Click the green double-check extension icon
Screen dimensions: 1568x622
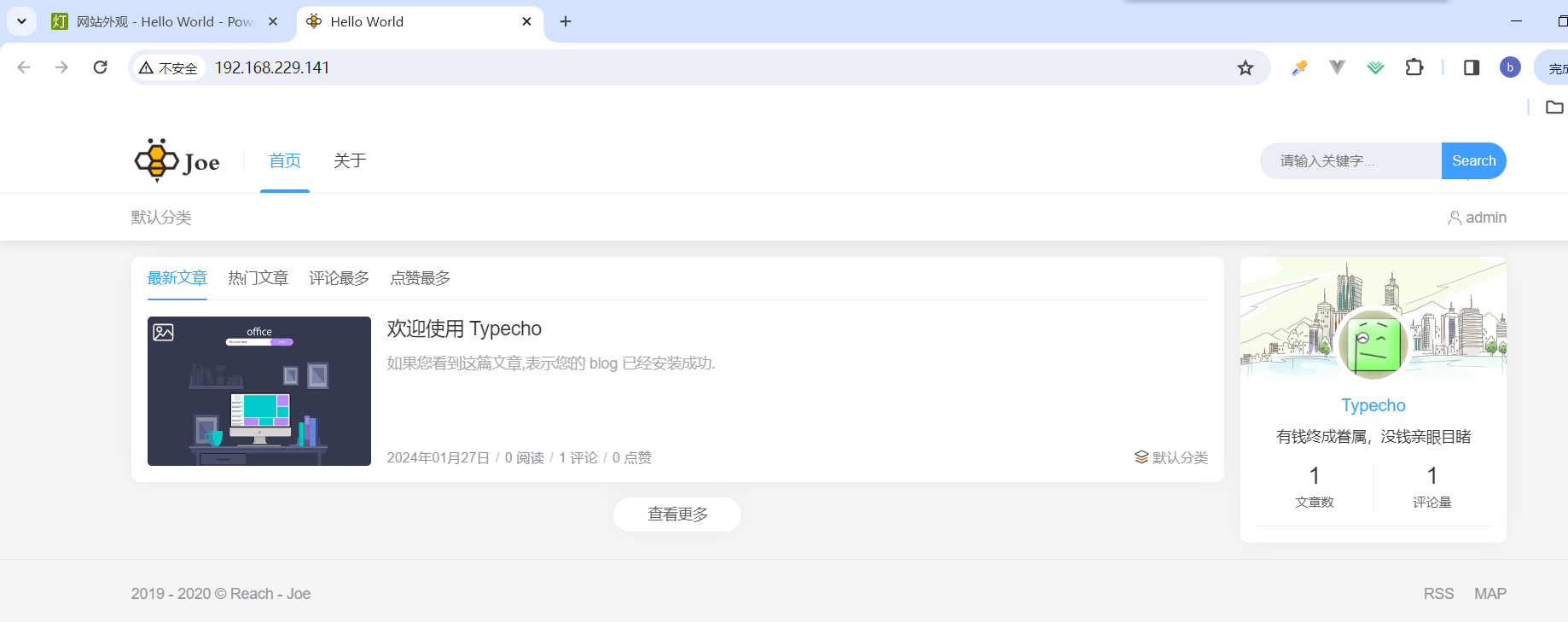[x=1375, y=67]
